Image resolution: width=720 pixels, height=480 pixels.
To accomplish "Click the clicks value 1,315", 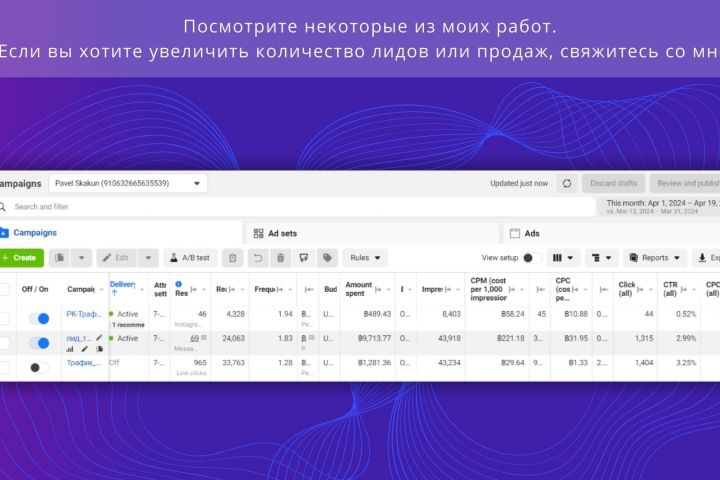I will pos(644,339).
